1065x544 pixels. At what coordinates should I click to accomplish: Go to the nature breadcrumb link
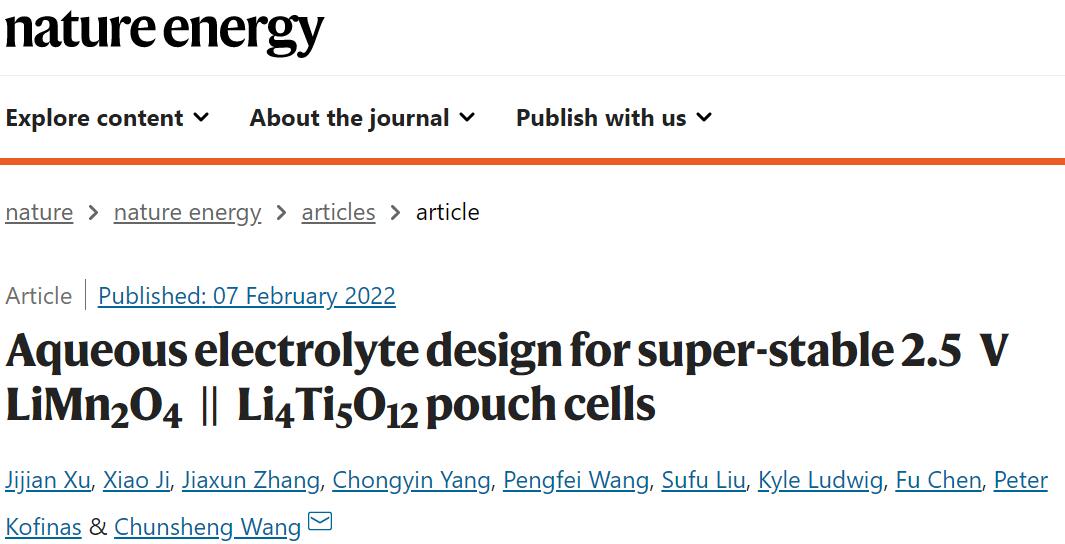pyautogui.click(x=39, y=213)
